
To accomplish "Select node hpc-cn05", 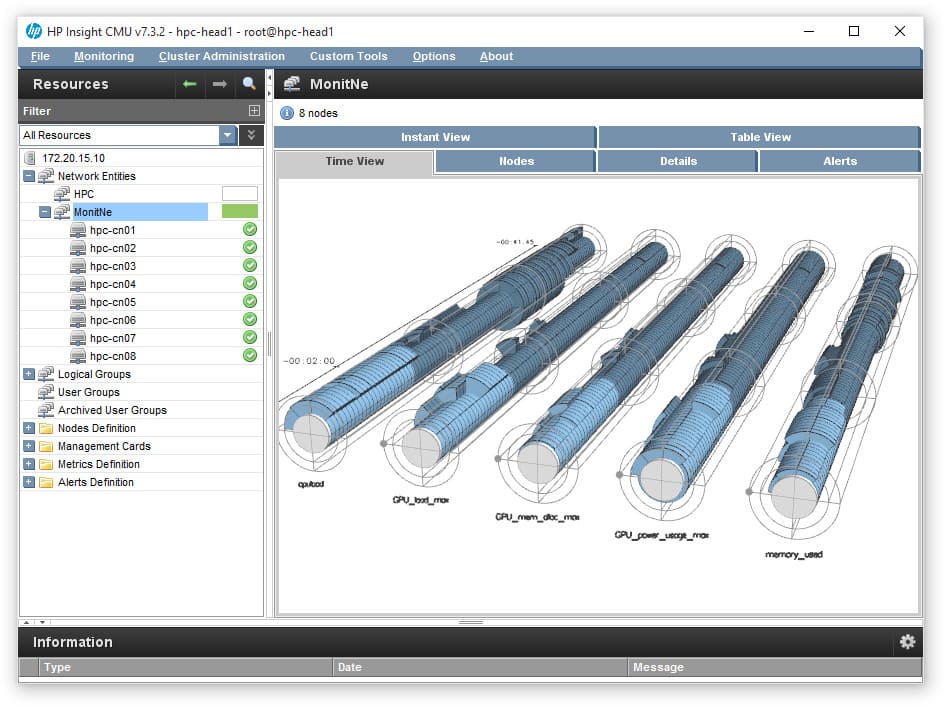I will [x=112, y=302].
